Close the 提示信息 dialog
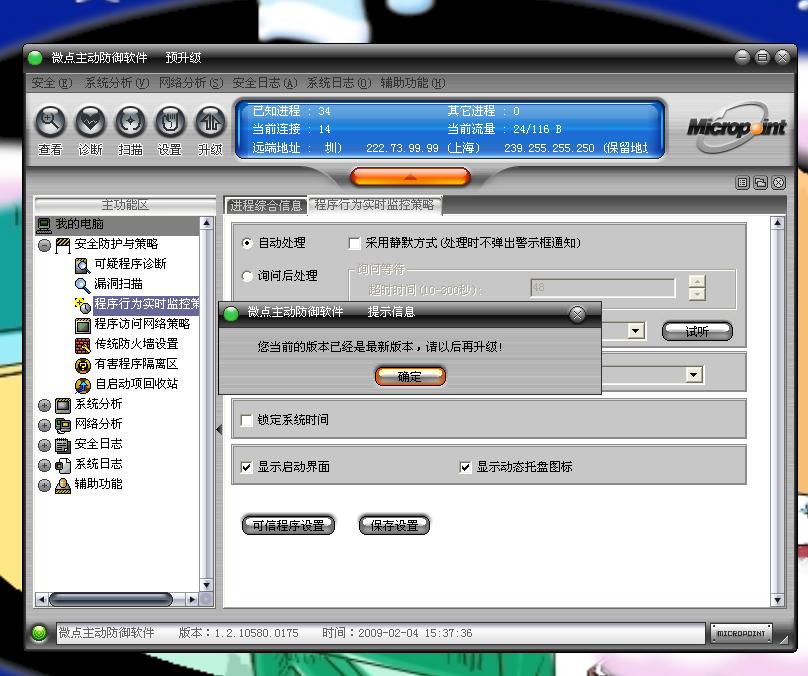This screenshot has height=676, width=808. pos(577,314)
